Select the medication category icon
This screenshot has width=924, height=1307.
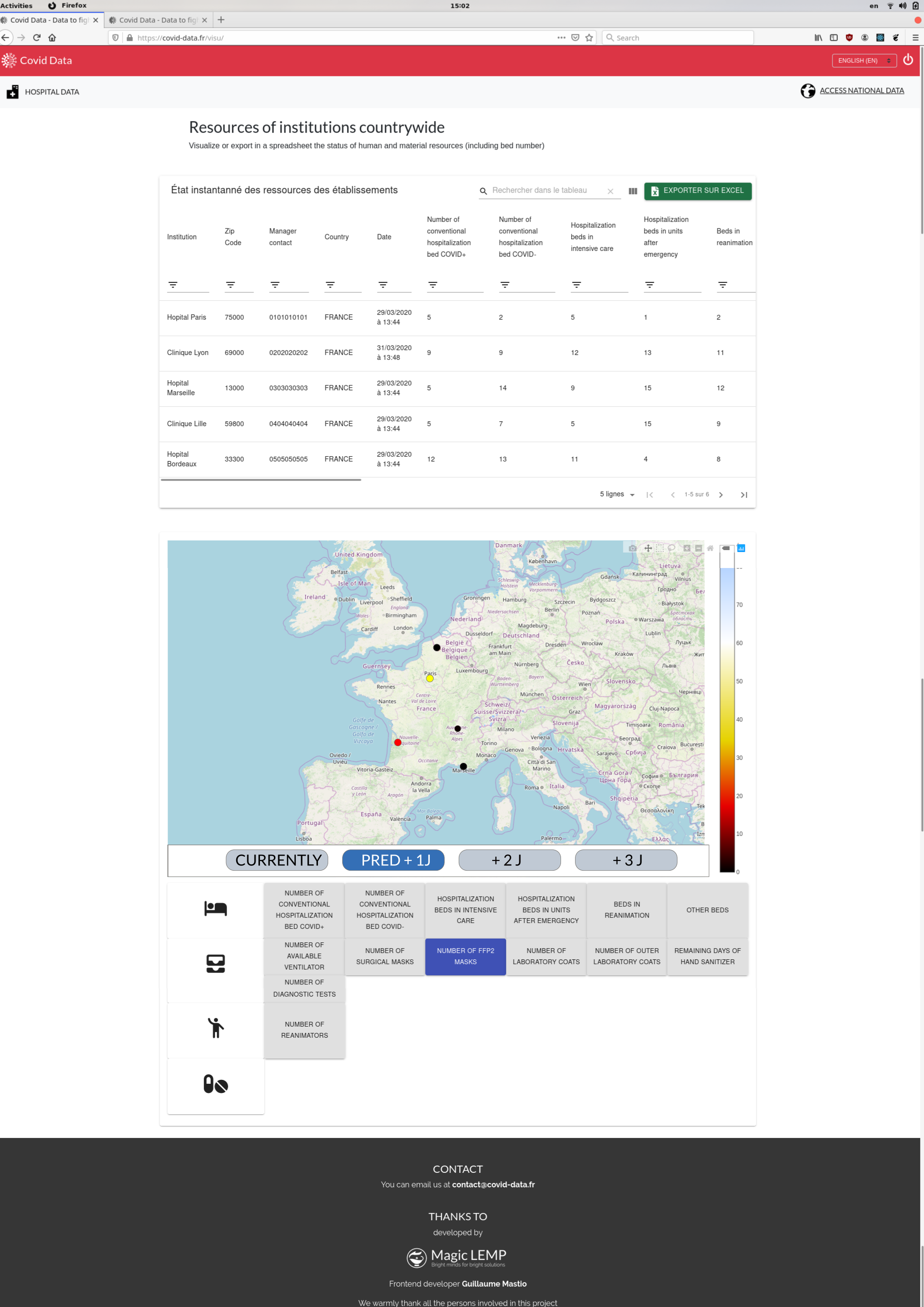216,1084
